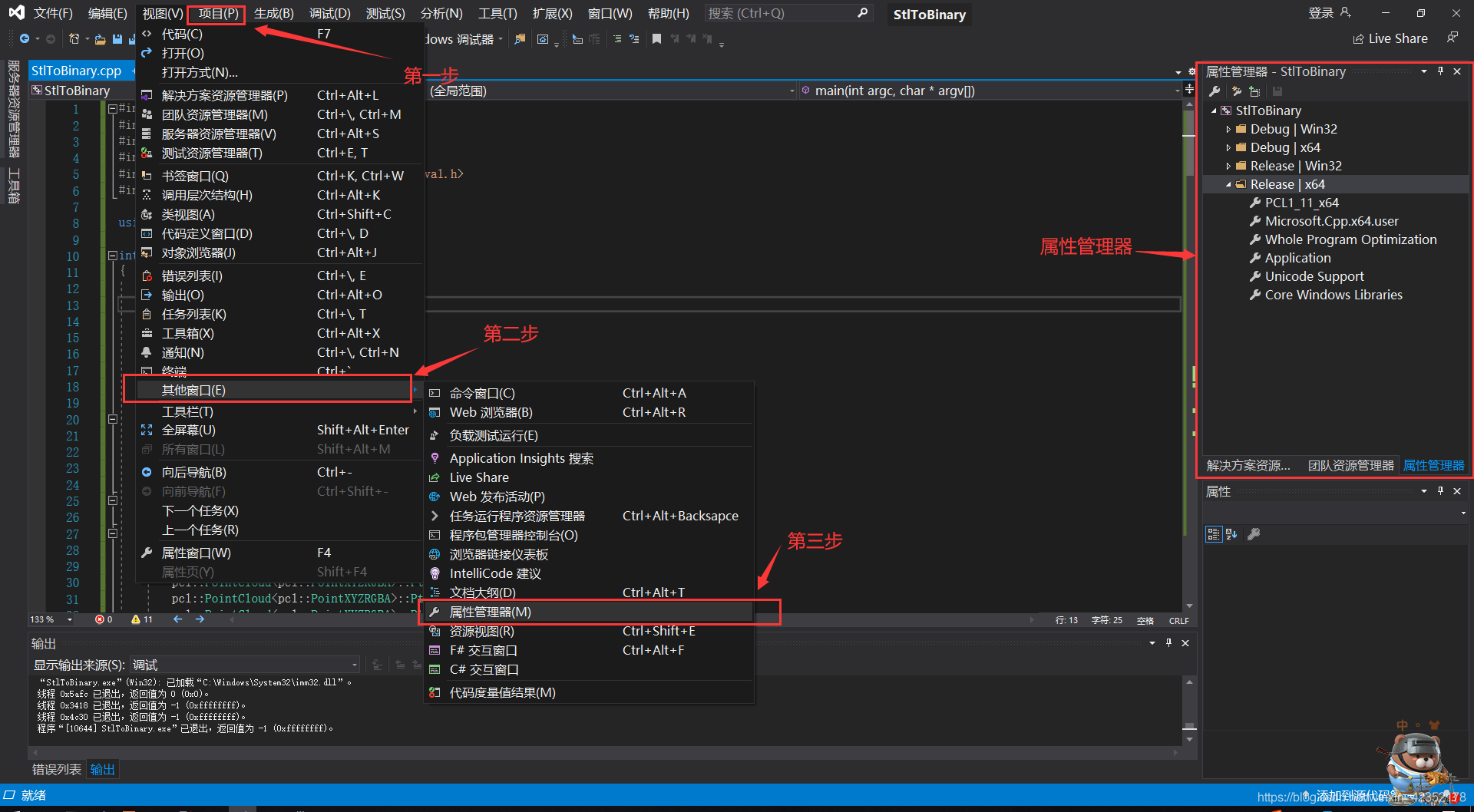This screenshot has width=1474, height=812.
Task: Click the Visual Studio logo in the title bar
Action: pos(16,13)
